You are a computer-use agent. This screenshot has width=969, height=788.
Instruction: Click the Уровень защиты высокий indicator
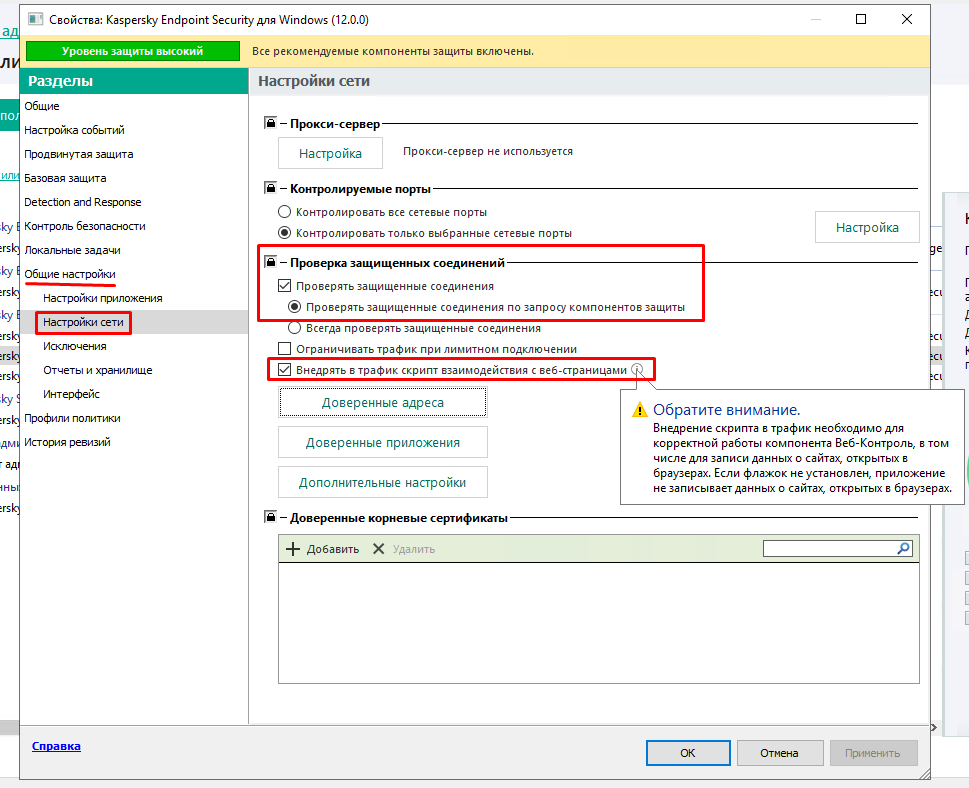pos(132,51)
